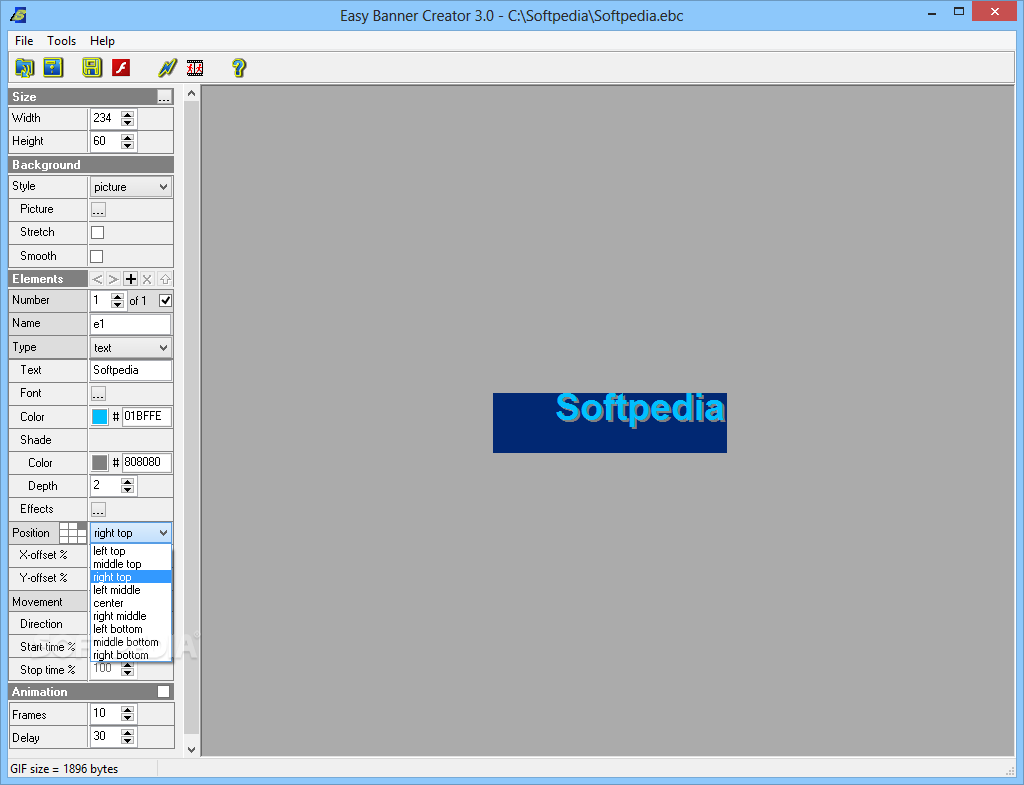
Task: Go to the next element arrow
Action: coord(114,280)
